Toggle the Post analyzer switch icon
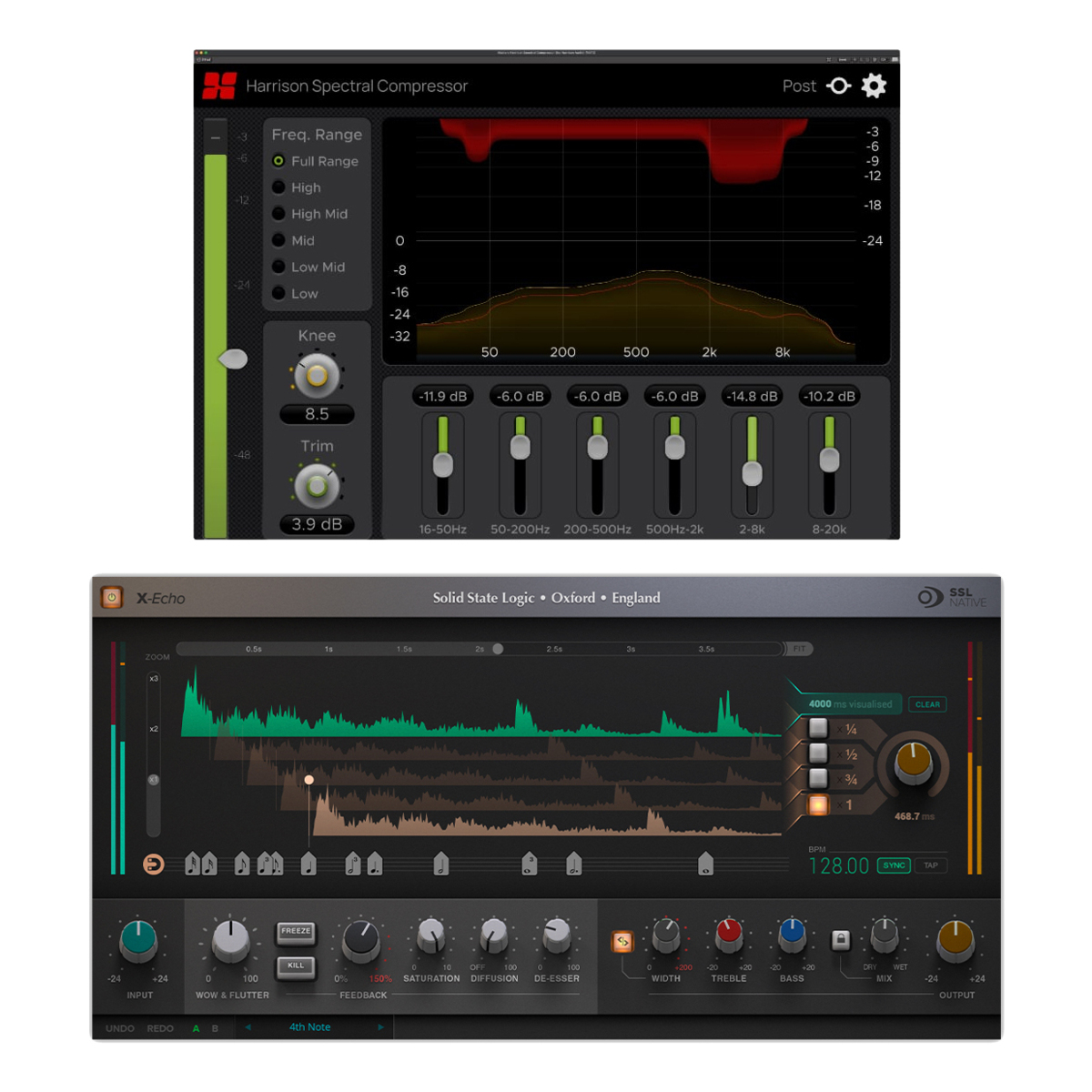 tap(838, 86)
